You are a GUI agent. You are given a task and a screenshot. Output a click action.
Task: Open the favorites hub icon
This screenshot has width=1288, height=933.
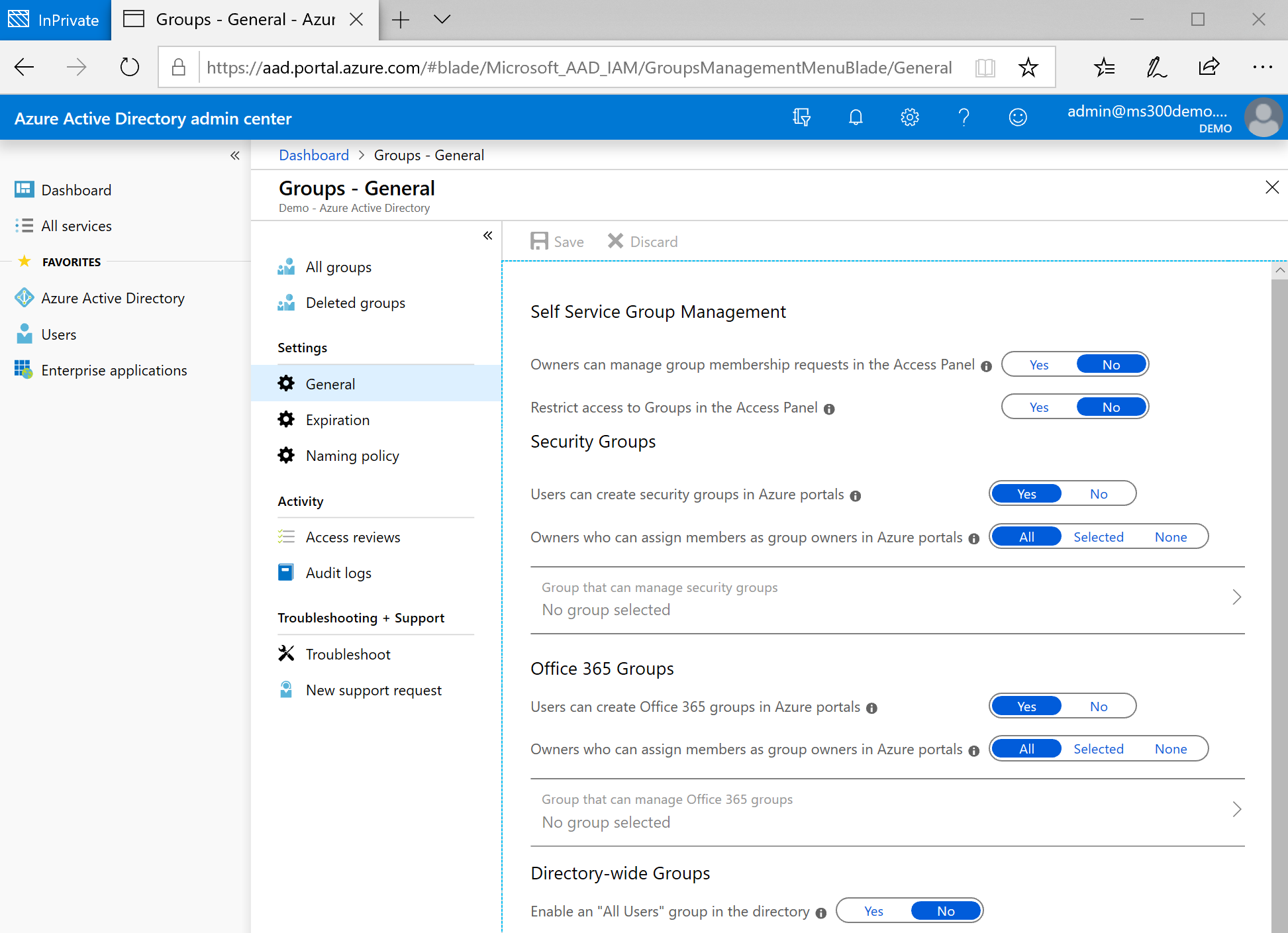point(1104,67)
